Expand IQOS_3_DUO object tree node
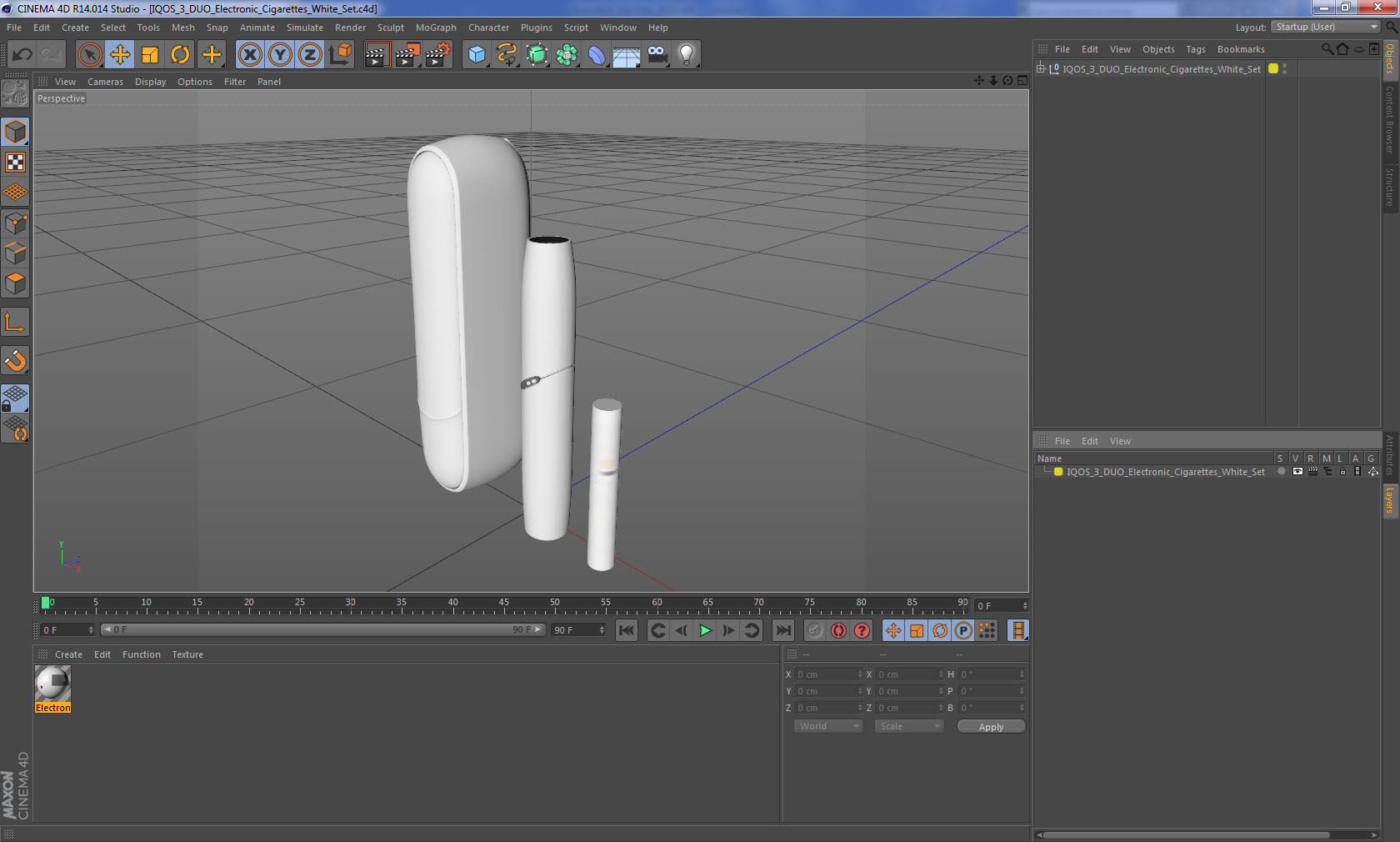Image resolution: width=1400 pixels, height=842 pixels. tap(1040, 68)
